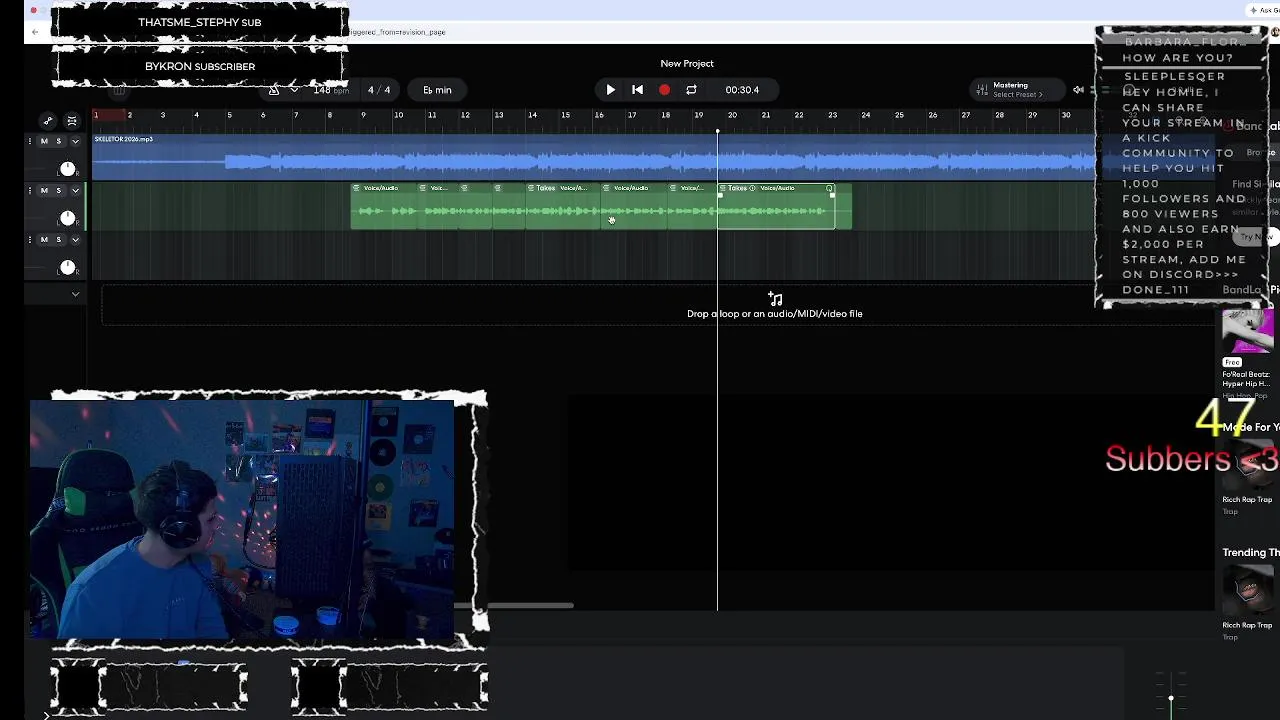1280x720 pixels.
Task: Change the 4 / 4 time signature
Action: click(379, 90)
